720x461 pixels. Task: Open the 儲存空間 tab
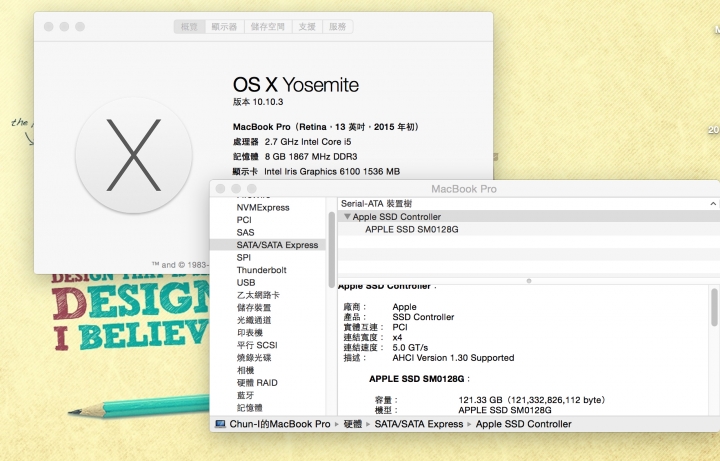coord(268,27)
